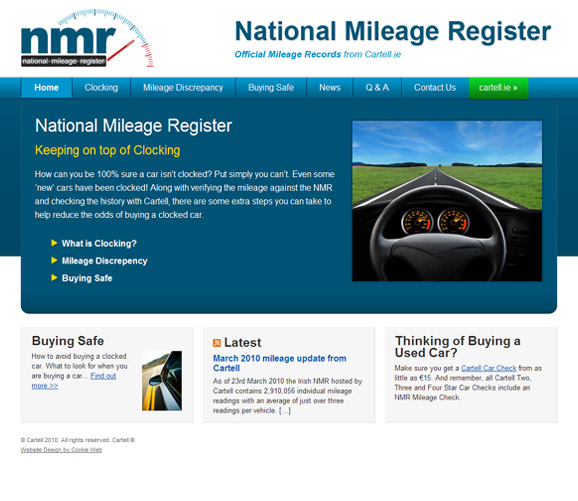Click Website Design by Cookie Web link
Viewport: 578px width, 501px height.
(x=61, y=450)
